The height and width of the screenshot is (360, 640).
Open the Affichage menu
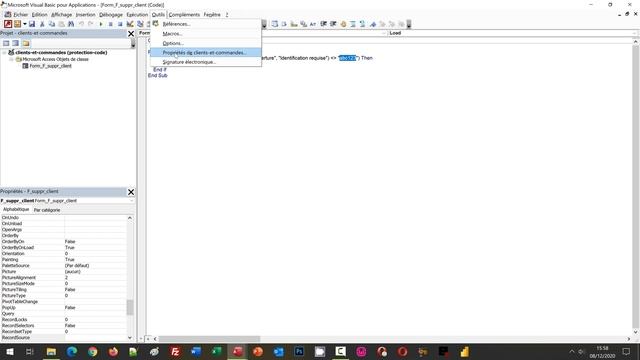click(x=62, y=15)
